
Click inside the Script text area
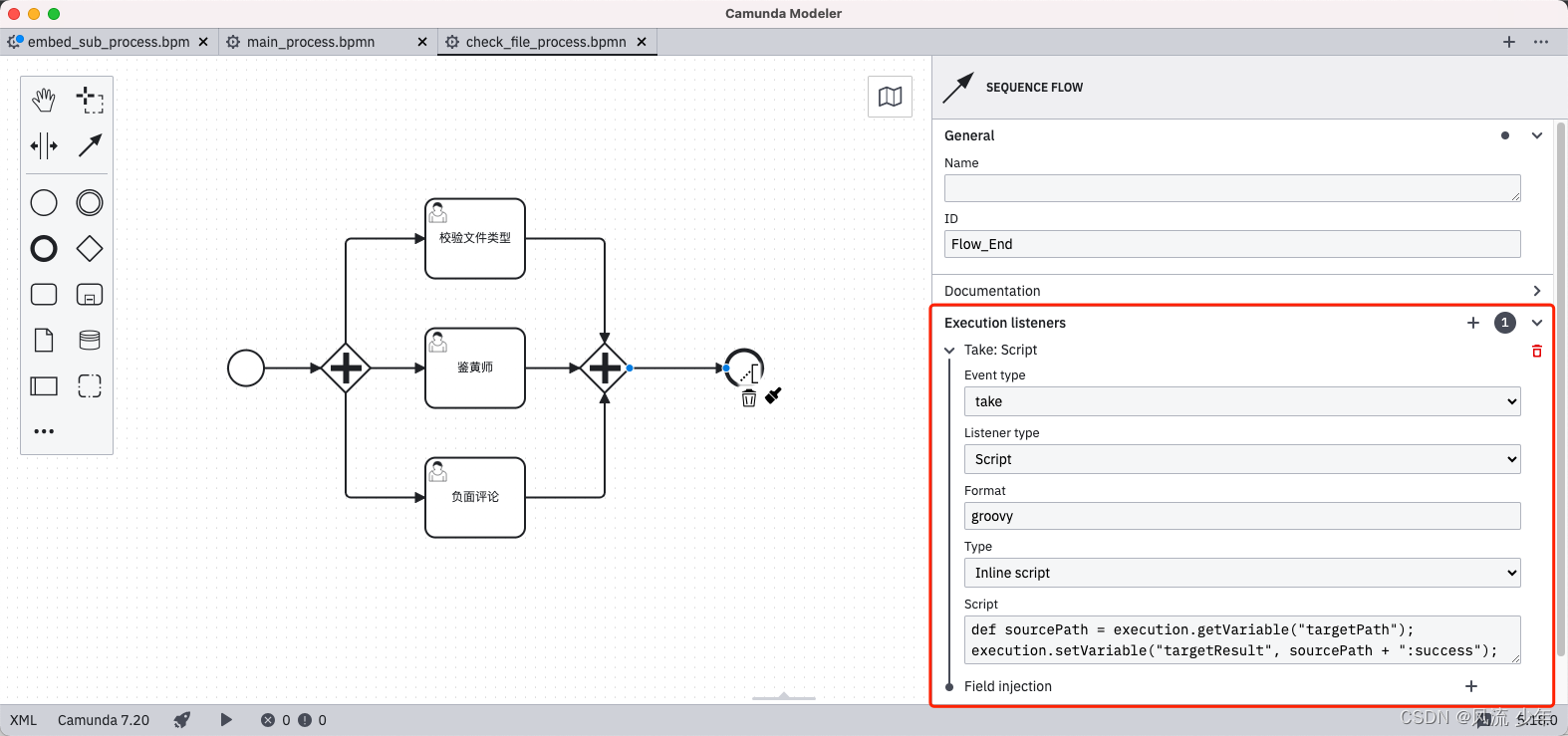(1242, 640)
